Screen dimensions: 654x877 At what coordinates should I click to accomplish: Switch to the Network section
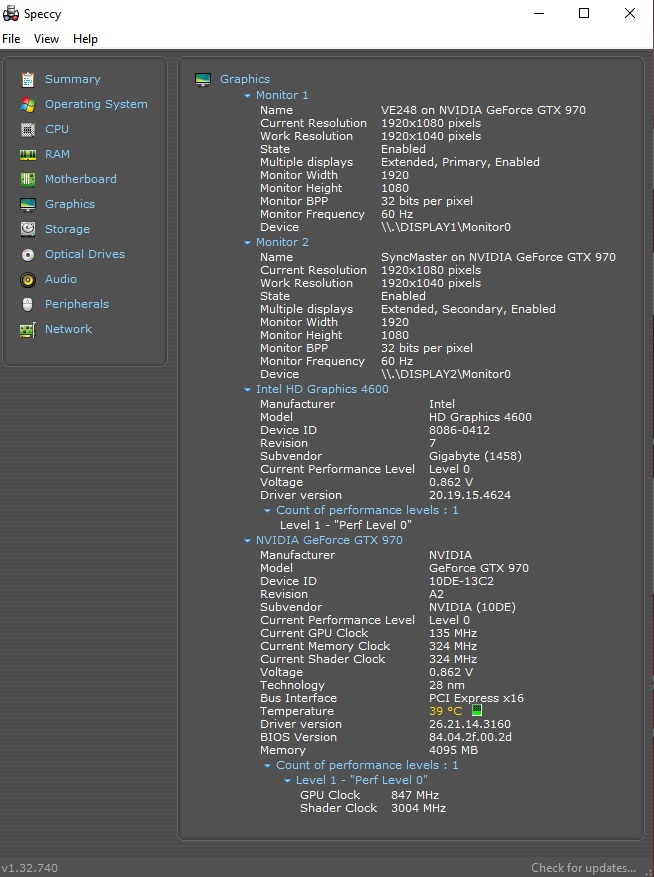click(x=68, y=329)
